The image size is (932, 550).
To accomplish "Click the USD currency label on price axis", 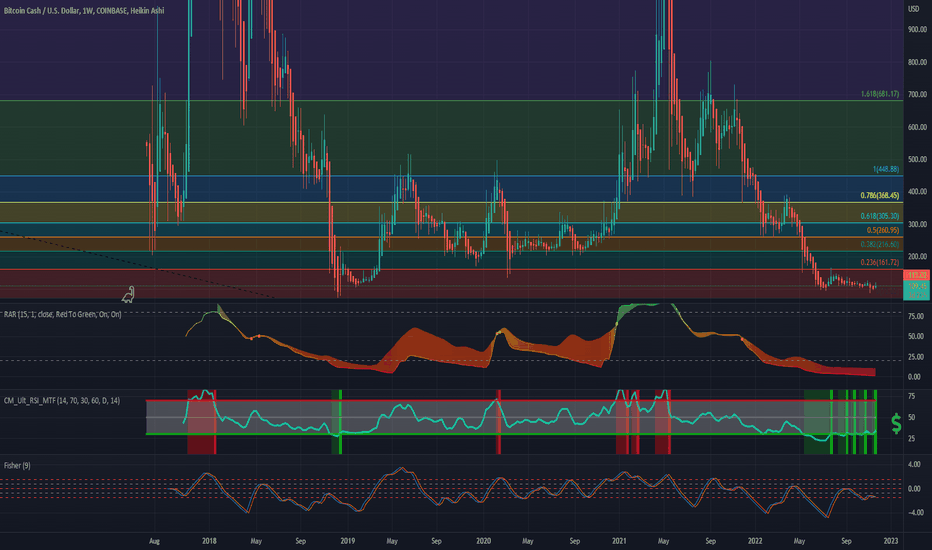I will 913,9.
